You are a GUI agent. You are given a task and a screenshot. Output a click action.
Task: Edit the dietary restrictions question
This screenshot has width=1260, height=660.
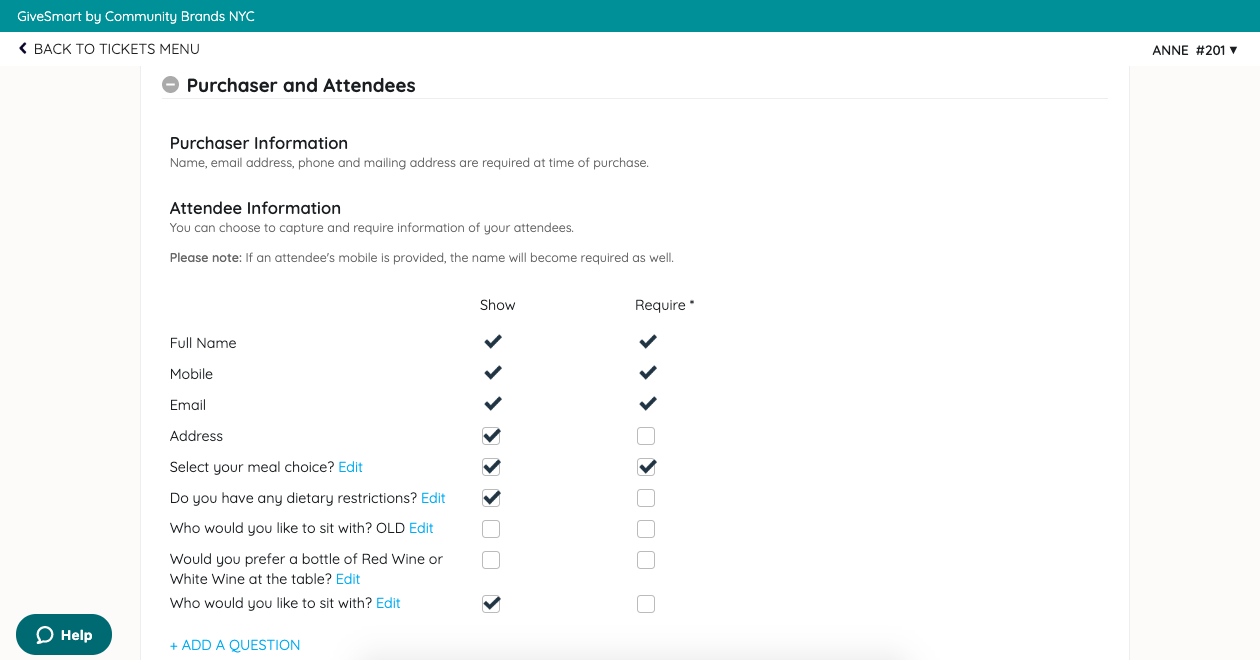[x=433, y=498]
